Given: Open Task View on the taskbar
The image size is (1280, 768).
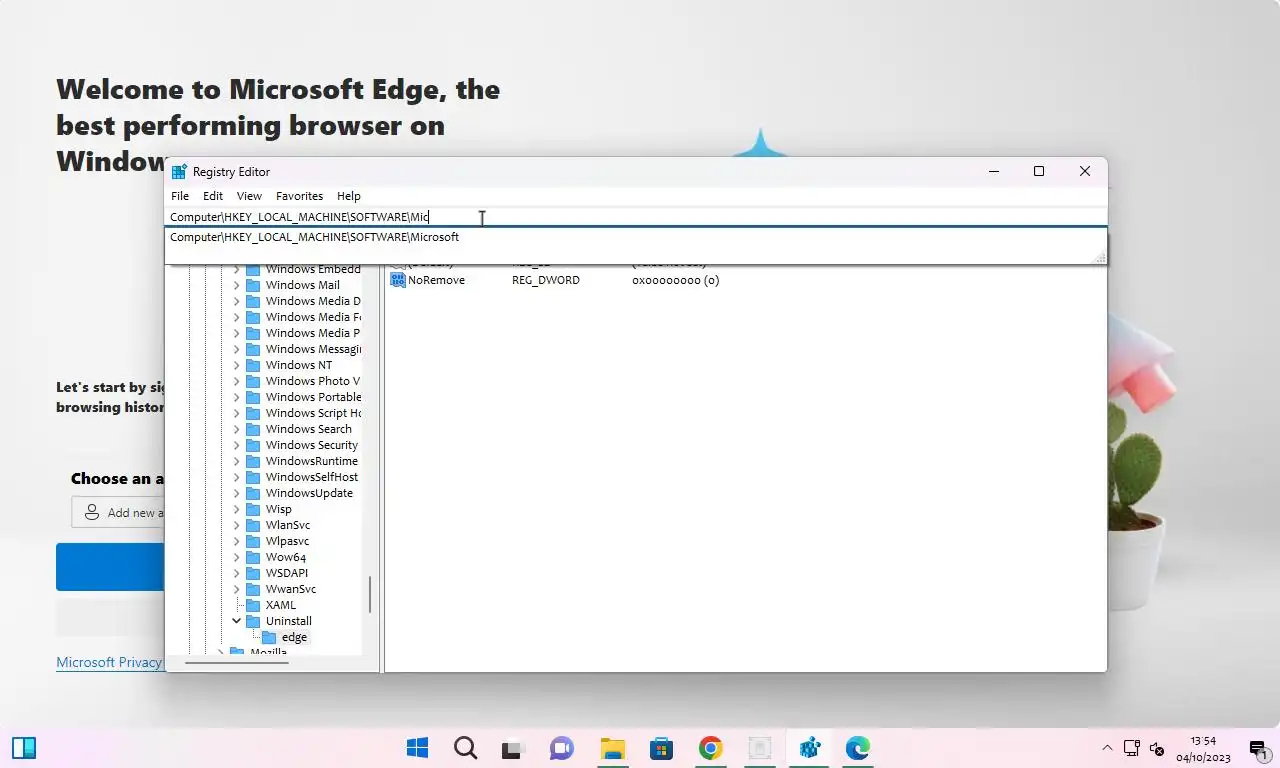Looking at the screenshot, I should (514, 748).
